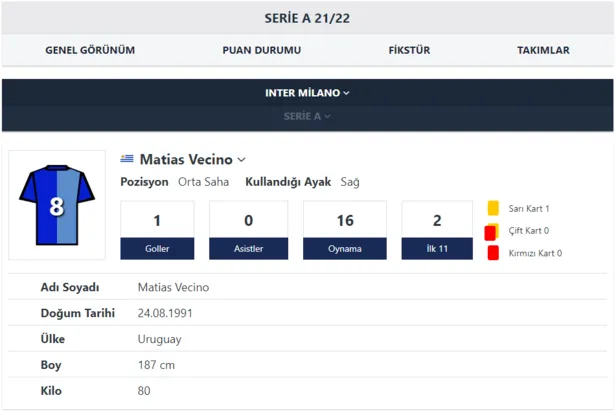Image resolution: width=616 pixels, height=411 pixels.
Task: Select the Oynama stat box
Action: 345,230
